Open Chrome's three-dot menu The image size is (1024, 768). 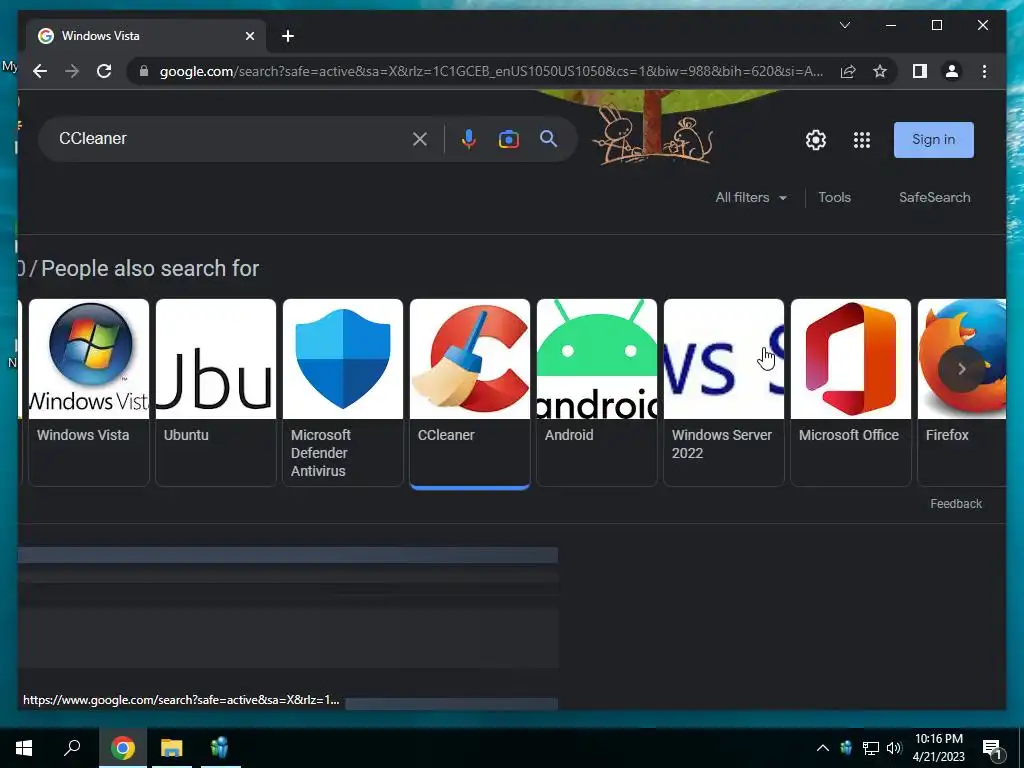click(984, 71)
